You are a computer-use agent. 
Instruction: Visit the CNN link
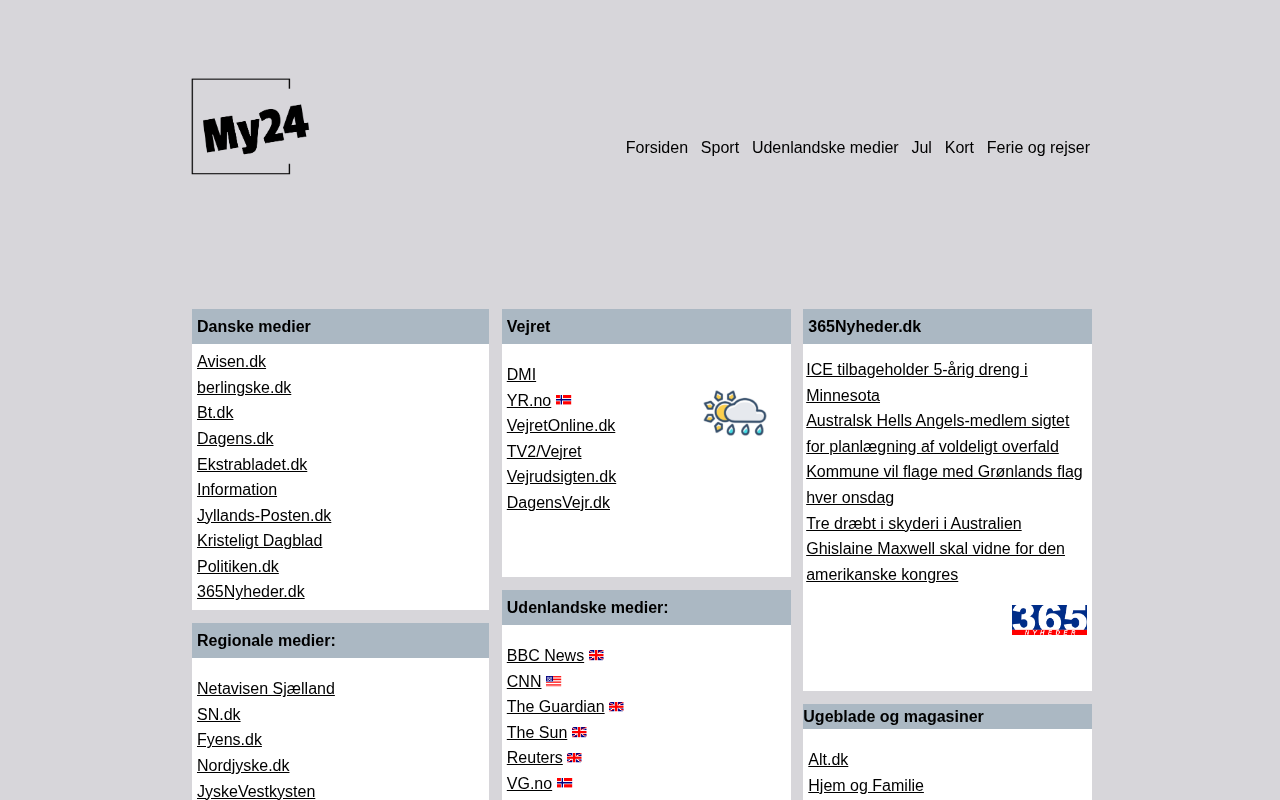524,681
